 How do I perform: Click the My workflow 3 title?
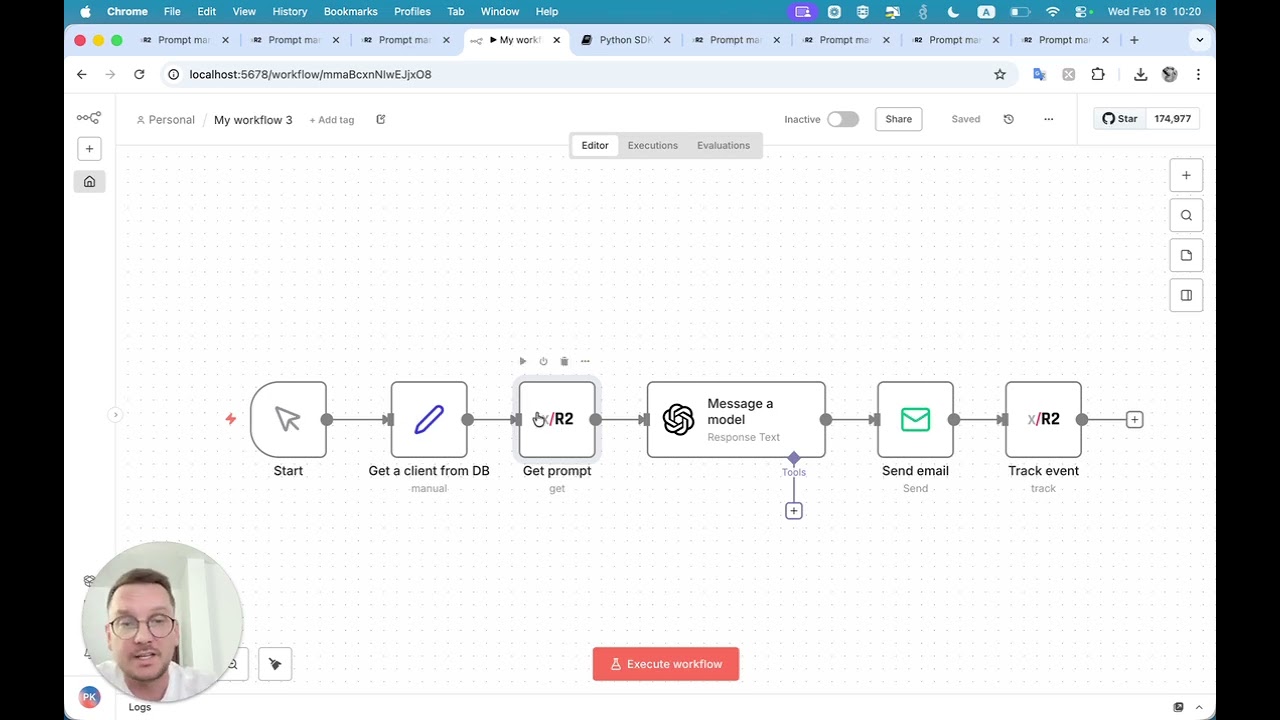pos(253,120)
